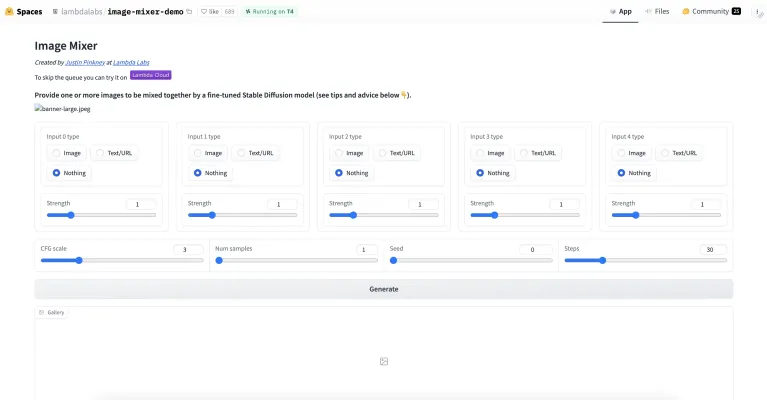Switch to the App tab
Viewport: 767px width, 400px height.
pos(620,12)
